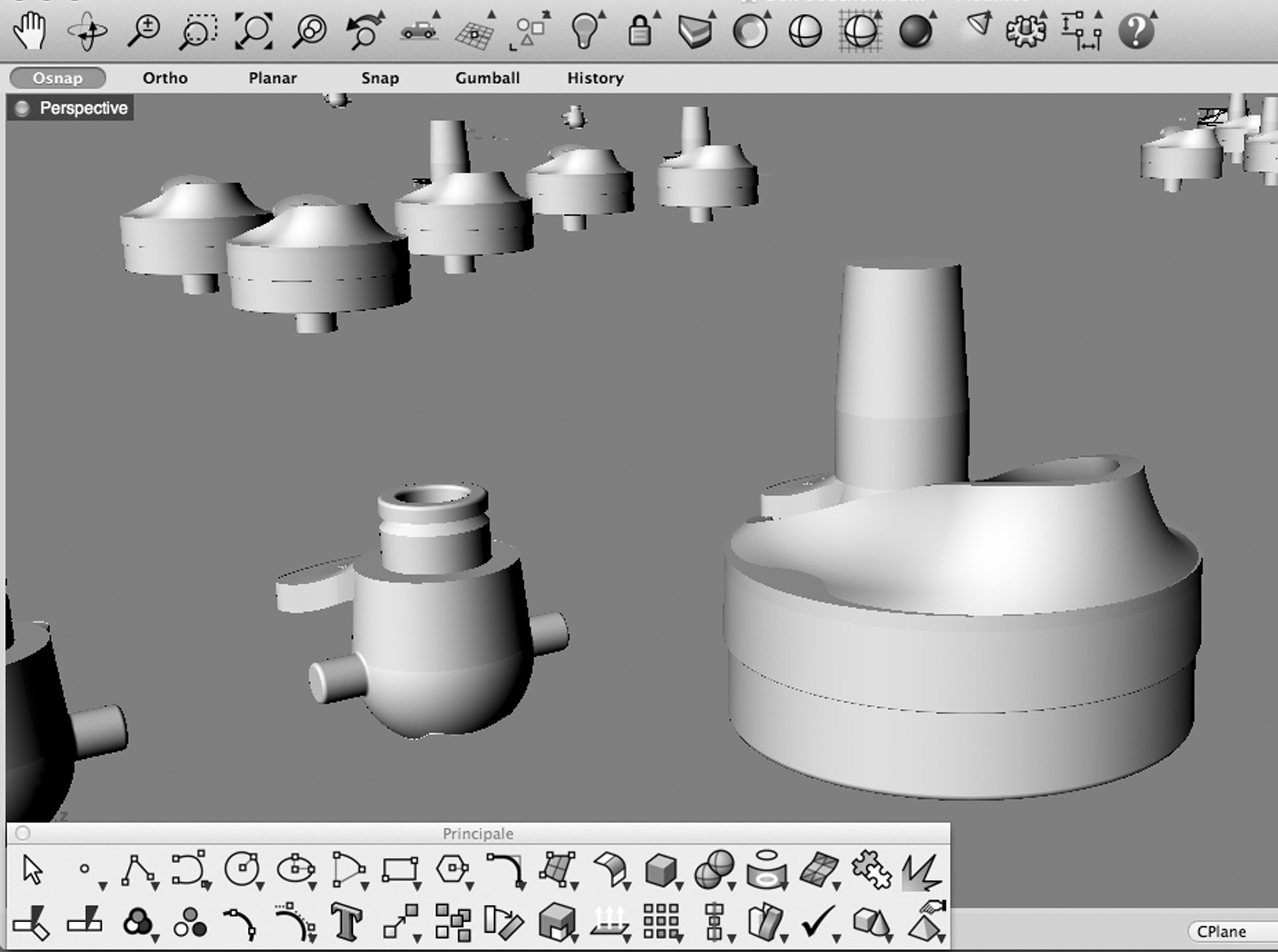This screenshot has height=952, width=1278.
Task: Select the Circle drawing tool
Action: point(242,869)
